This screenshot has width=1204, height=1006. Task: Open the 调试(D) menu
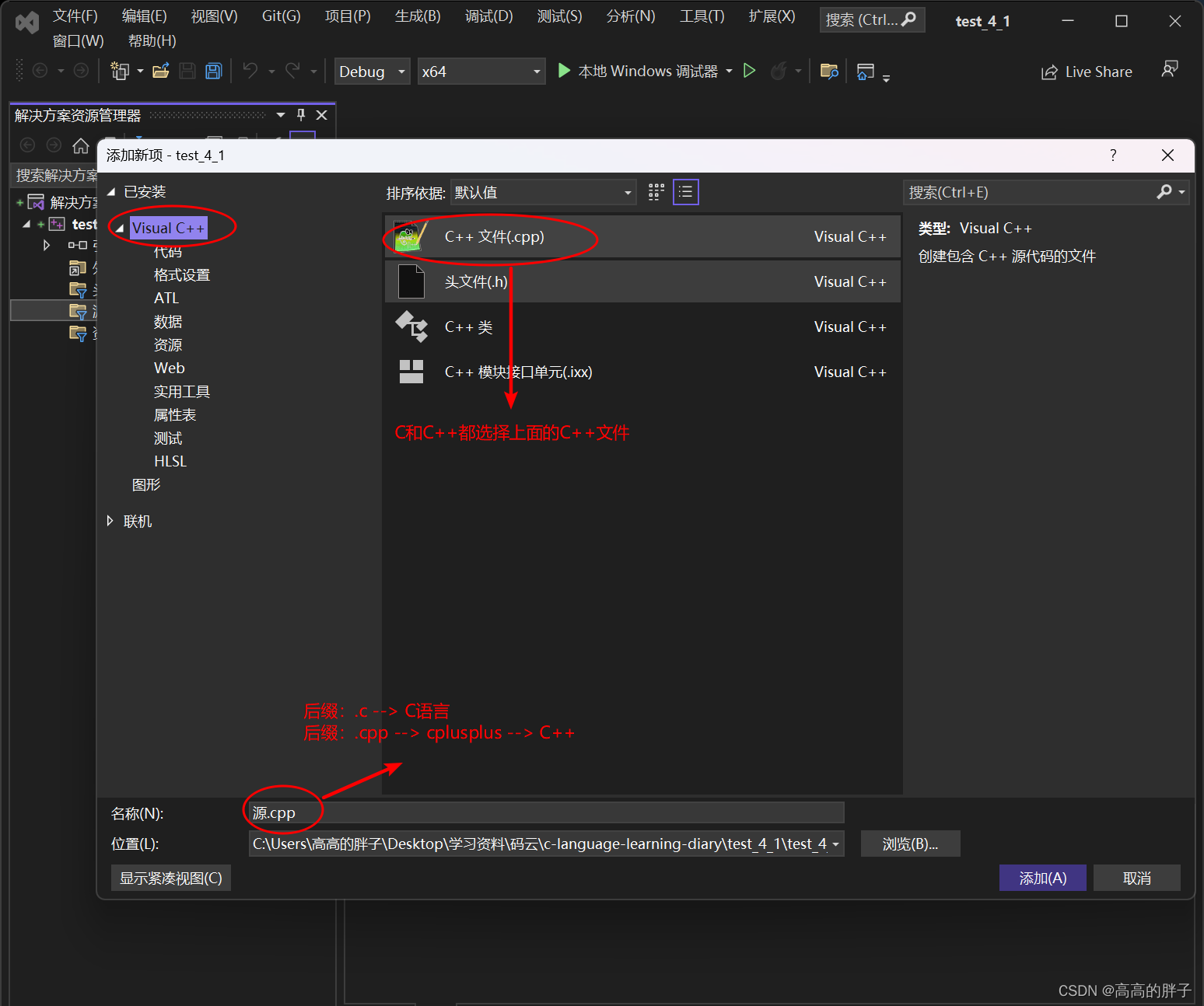489,16
